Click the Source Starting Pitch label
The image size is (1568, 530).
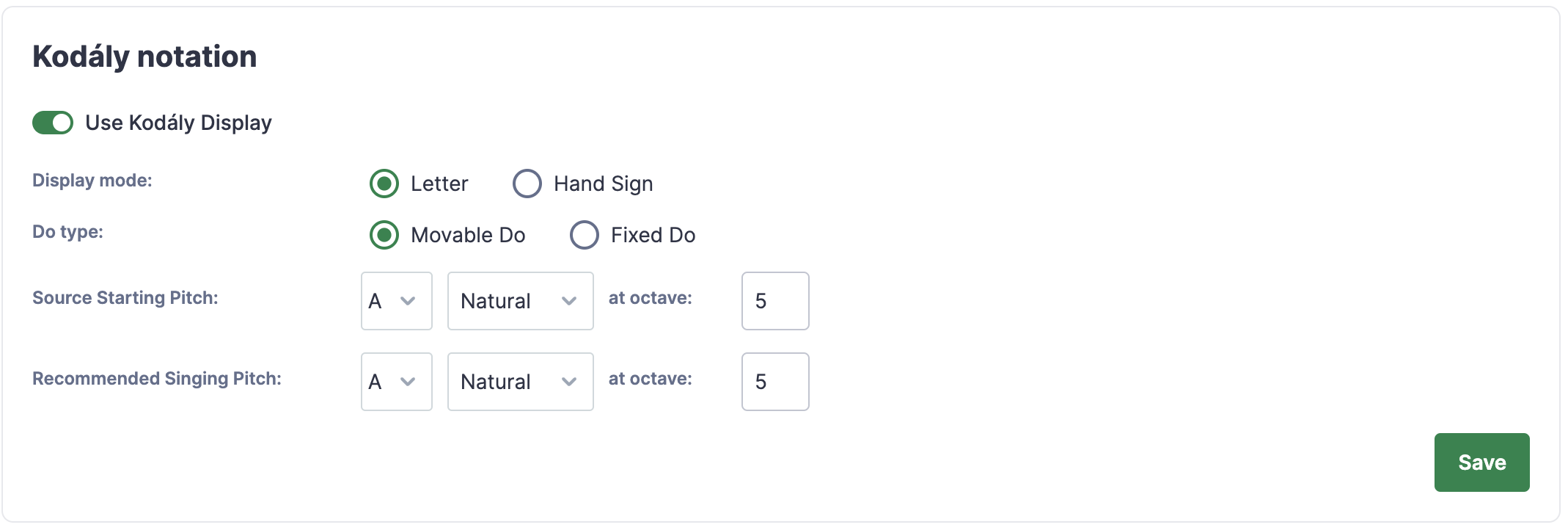[125, 298]
